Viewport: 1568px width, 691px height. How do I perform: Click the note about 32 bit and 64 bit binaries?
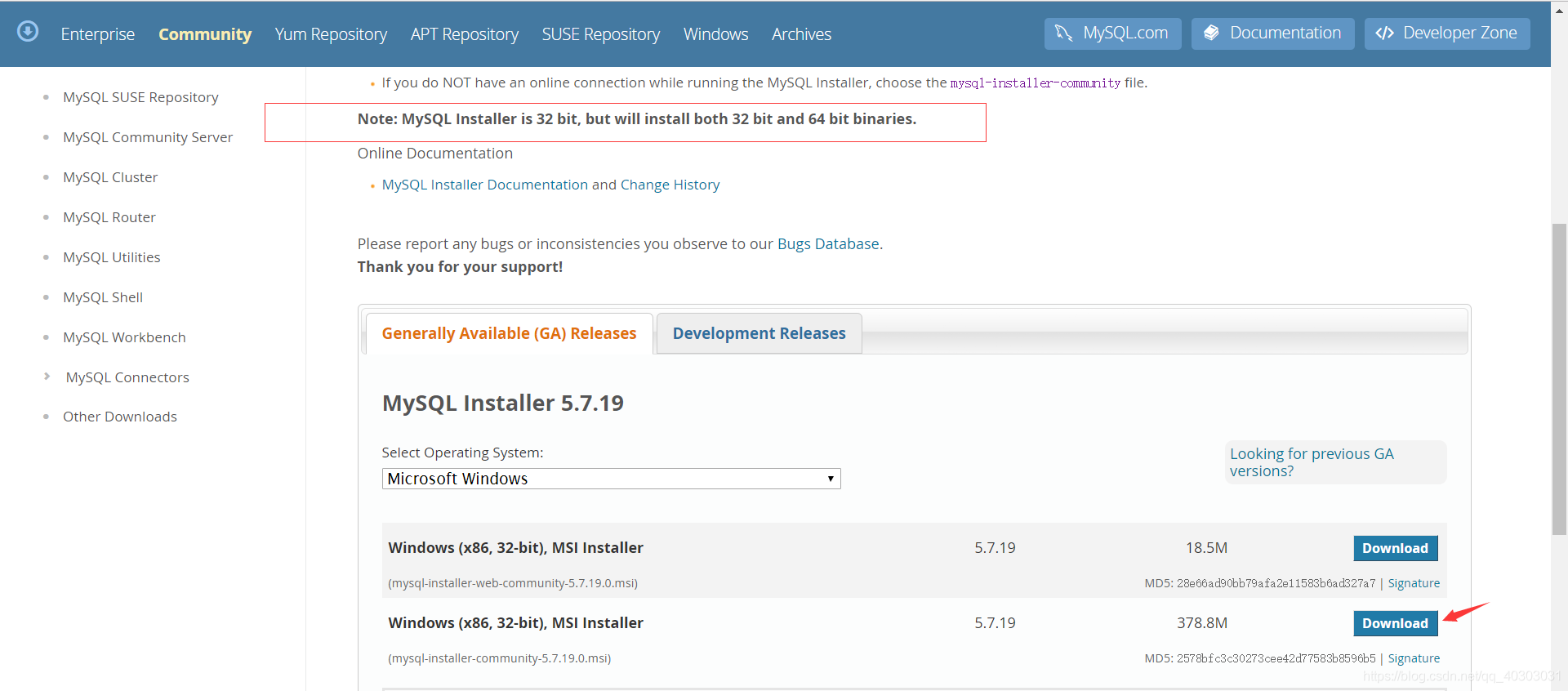[x=637, y=119]
